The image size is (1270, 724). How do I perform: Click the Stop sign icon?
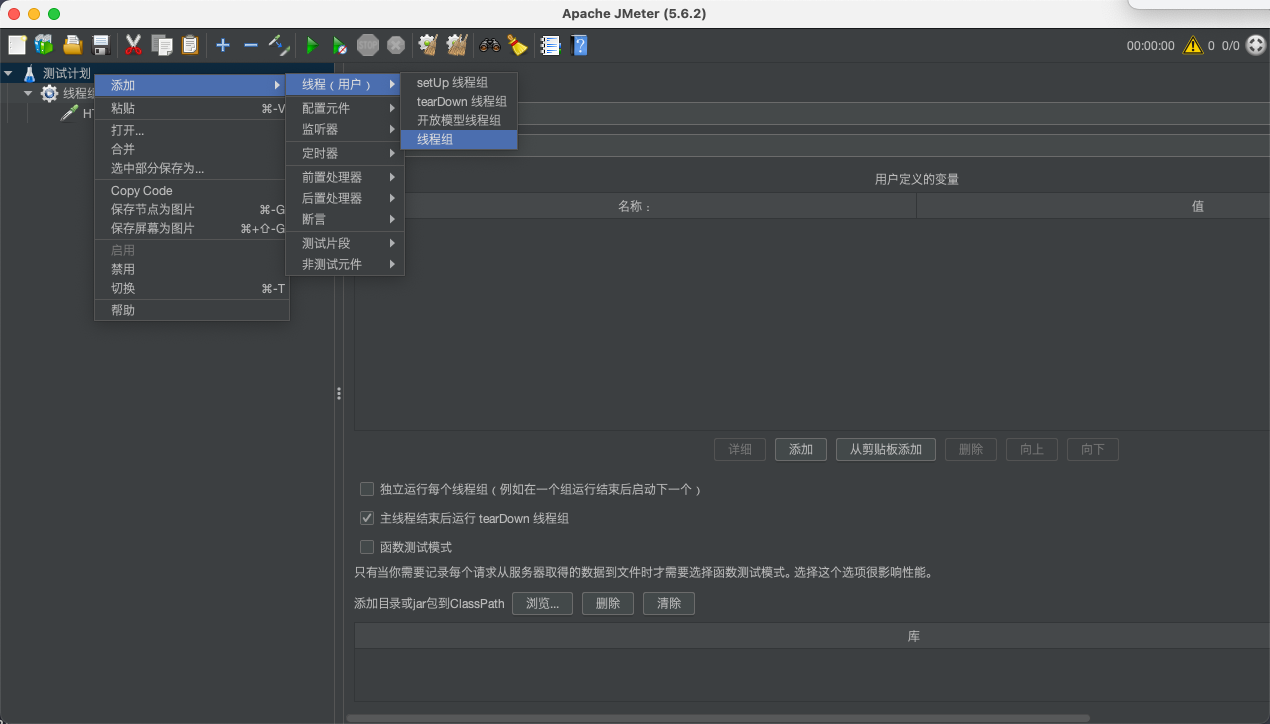pos(368,45)
